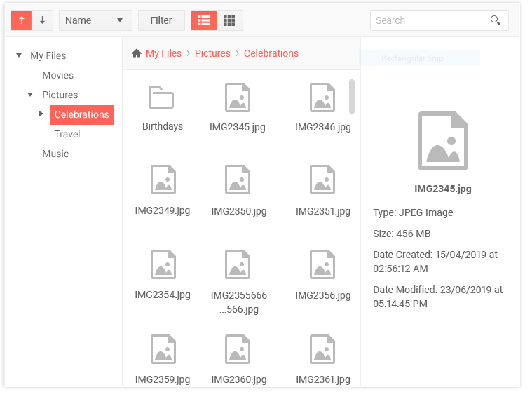Switch to list view
This screenshot has height=396, width=529.
coord(204,21)
